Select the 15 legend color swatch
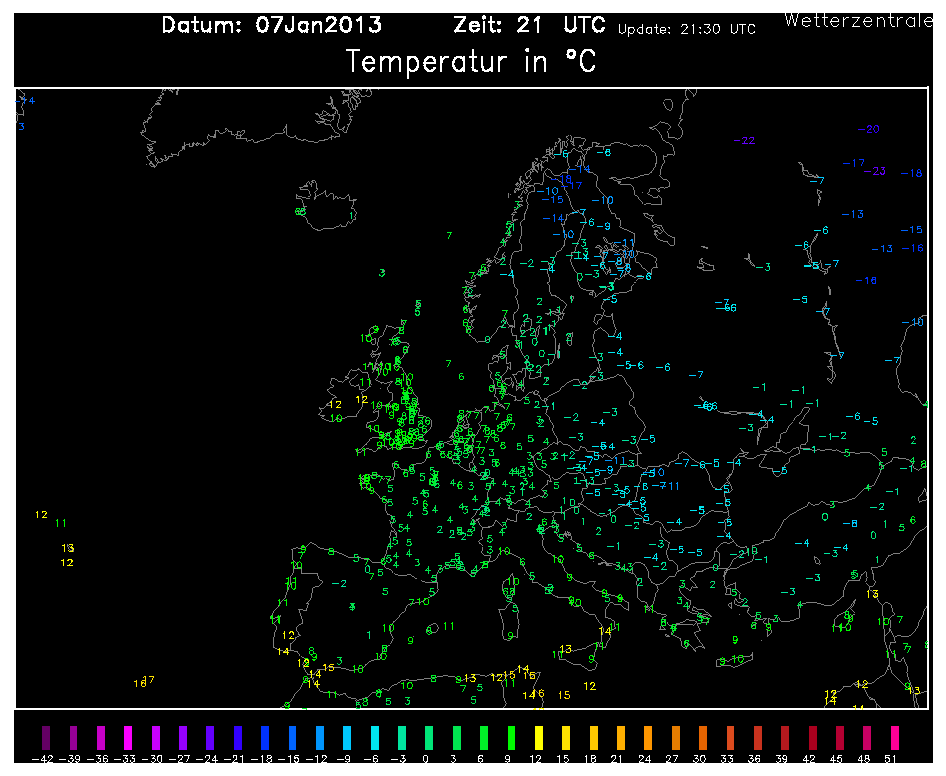 [566, 737]
